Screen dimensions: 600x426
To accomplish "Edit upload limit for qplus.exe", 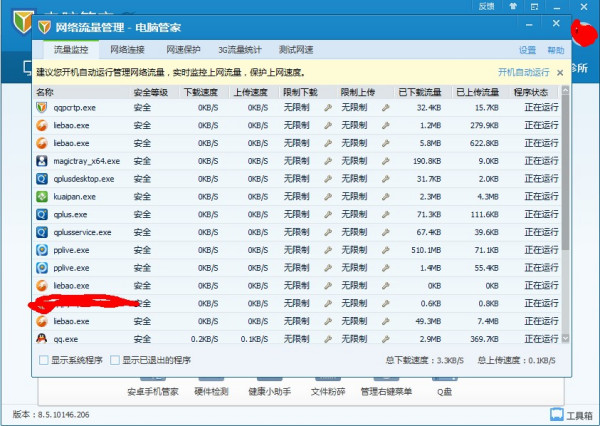I will pos(386,214).
